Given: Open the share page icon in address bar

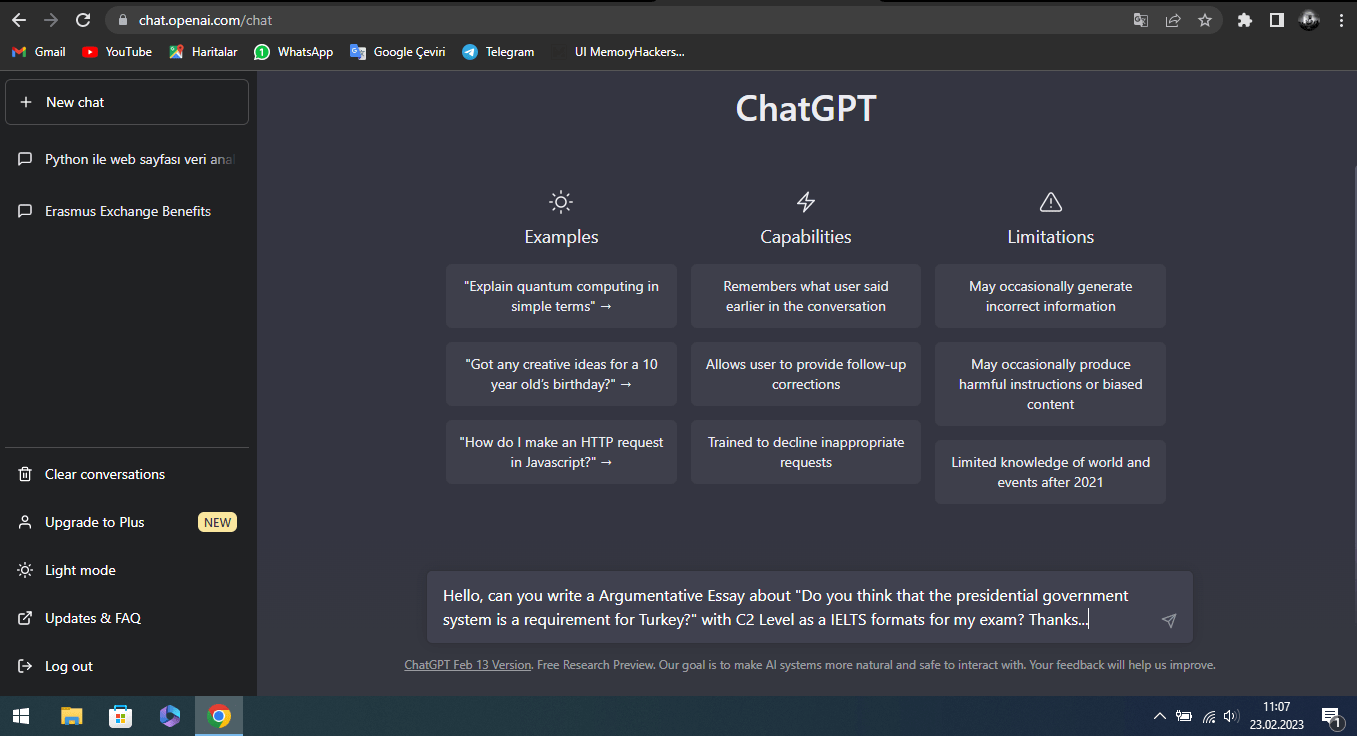Looking at the screenshot, I should point(1173,20).
